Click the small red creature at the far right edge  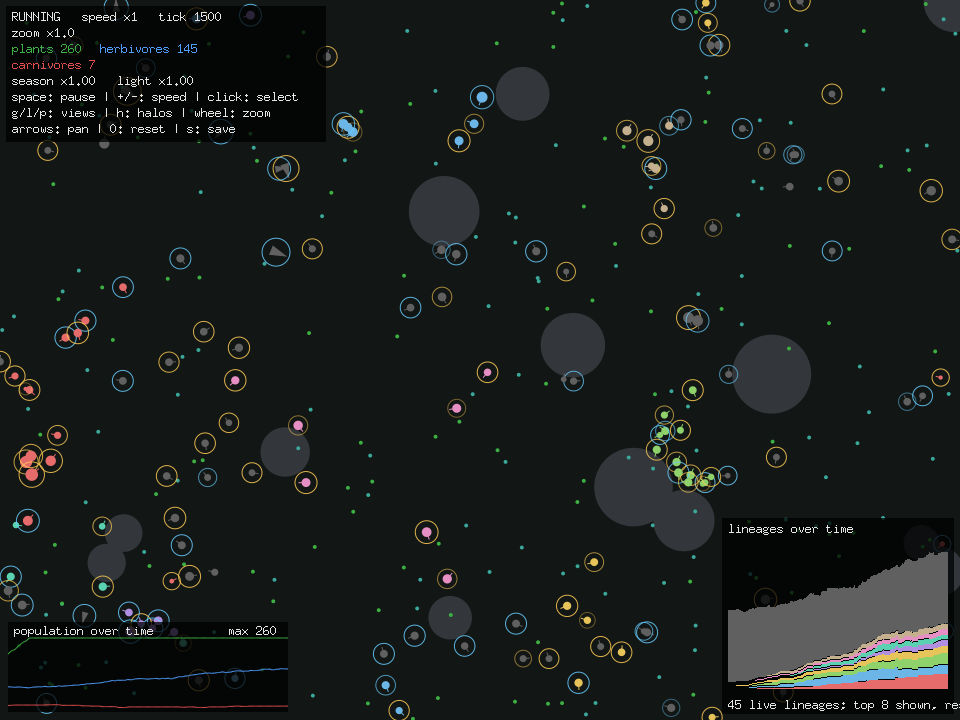940,377
